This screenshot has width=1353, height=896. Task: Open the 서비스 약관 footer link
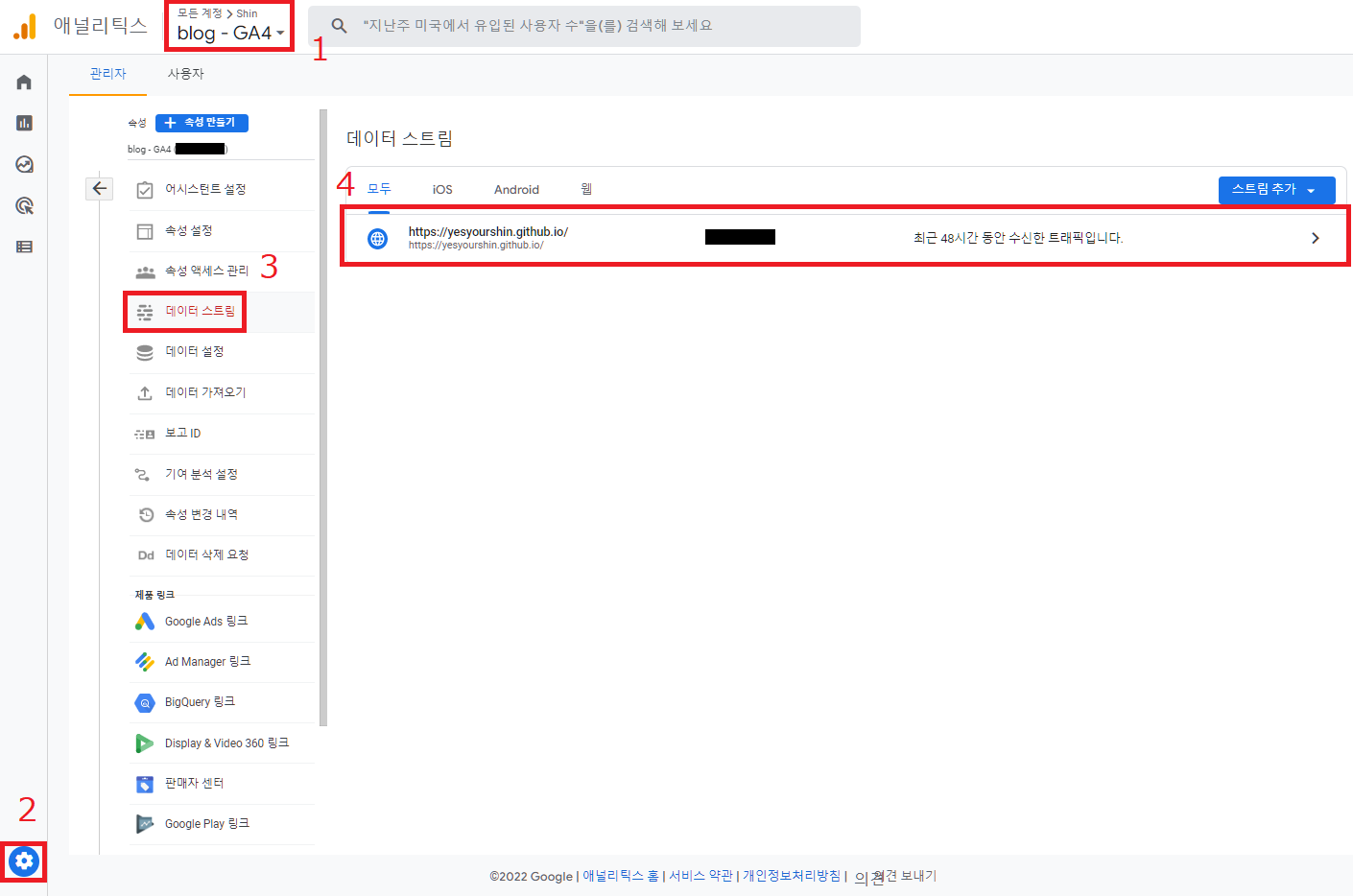click(x=700, y=876)
